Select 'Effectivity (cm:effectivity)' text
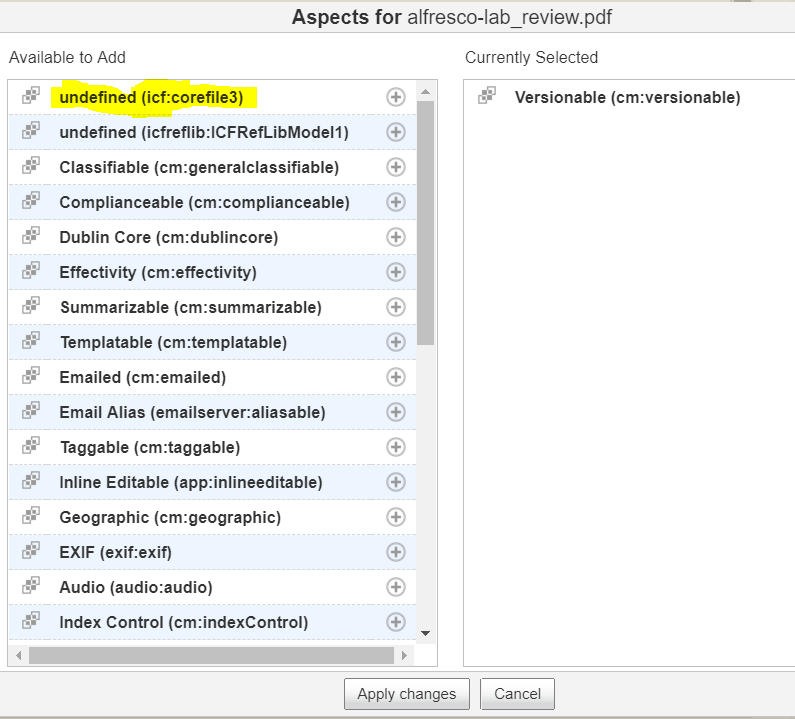The width and height of the screenshot is (795, 719). (x=158, y=272)
